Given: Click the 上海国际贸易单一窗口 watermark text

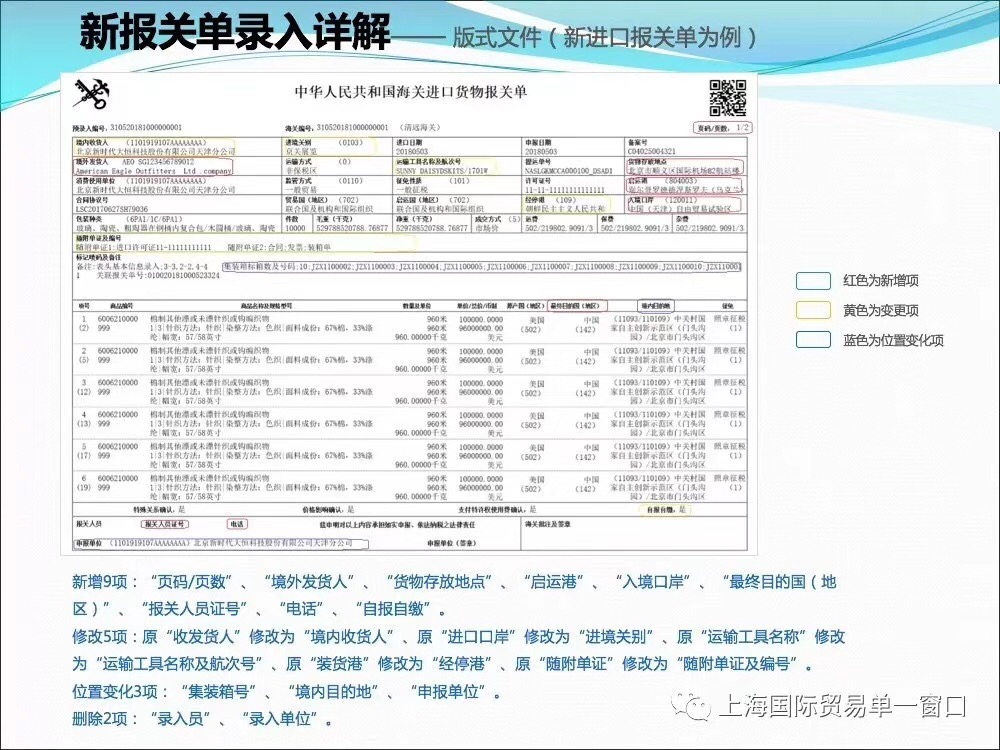Looking at the screenshot, I should (841, 707).
